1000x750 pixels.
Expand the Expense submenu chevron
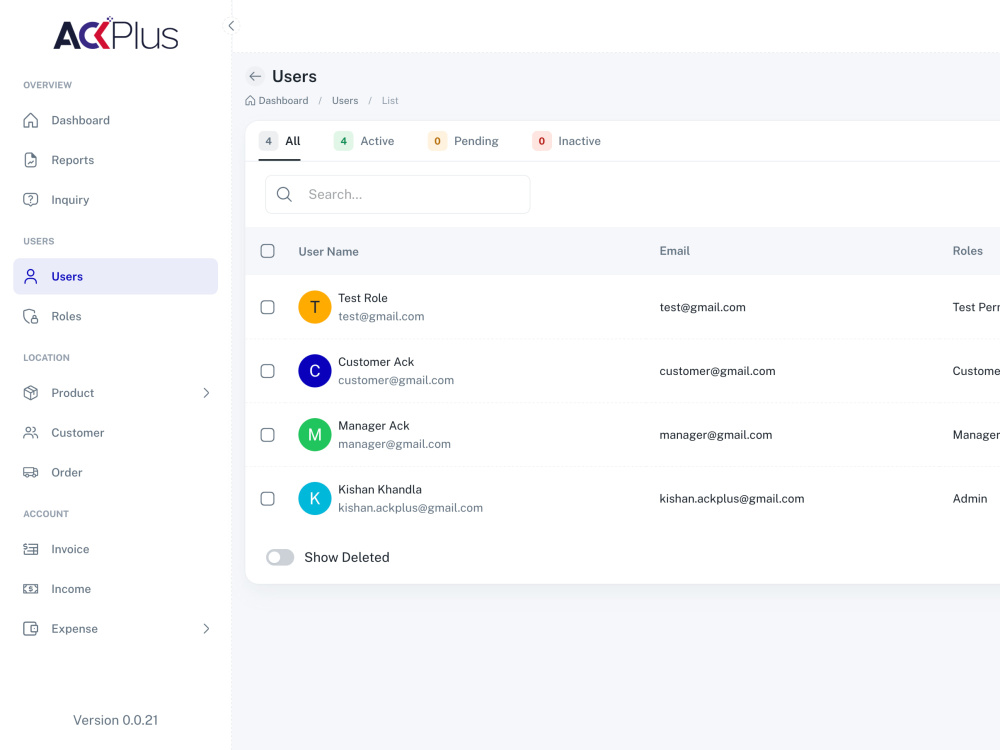206,629
